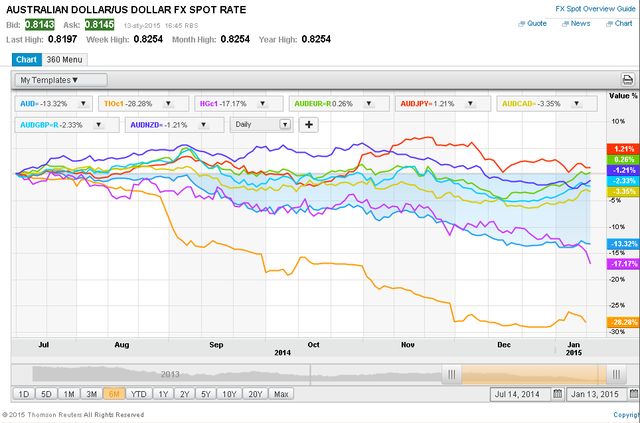This screenshot has width=640, height=423.
Task: Open the end date calendar picker
Action: click(633, 394)
